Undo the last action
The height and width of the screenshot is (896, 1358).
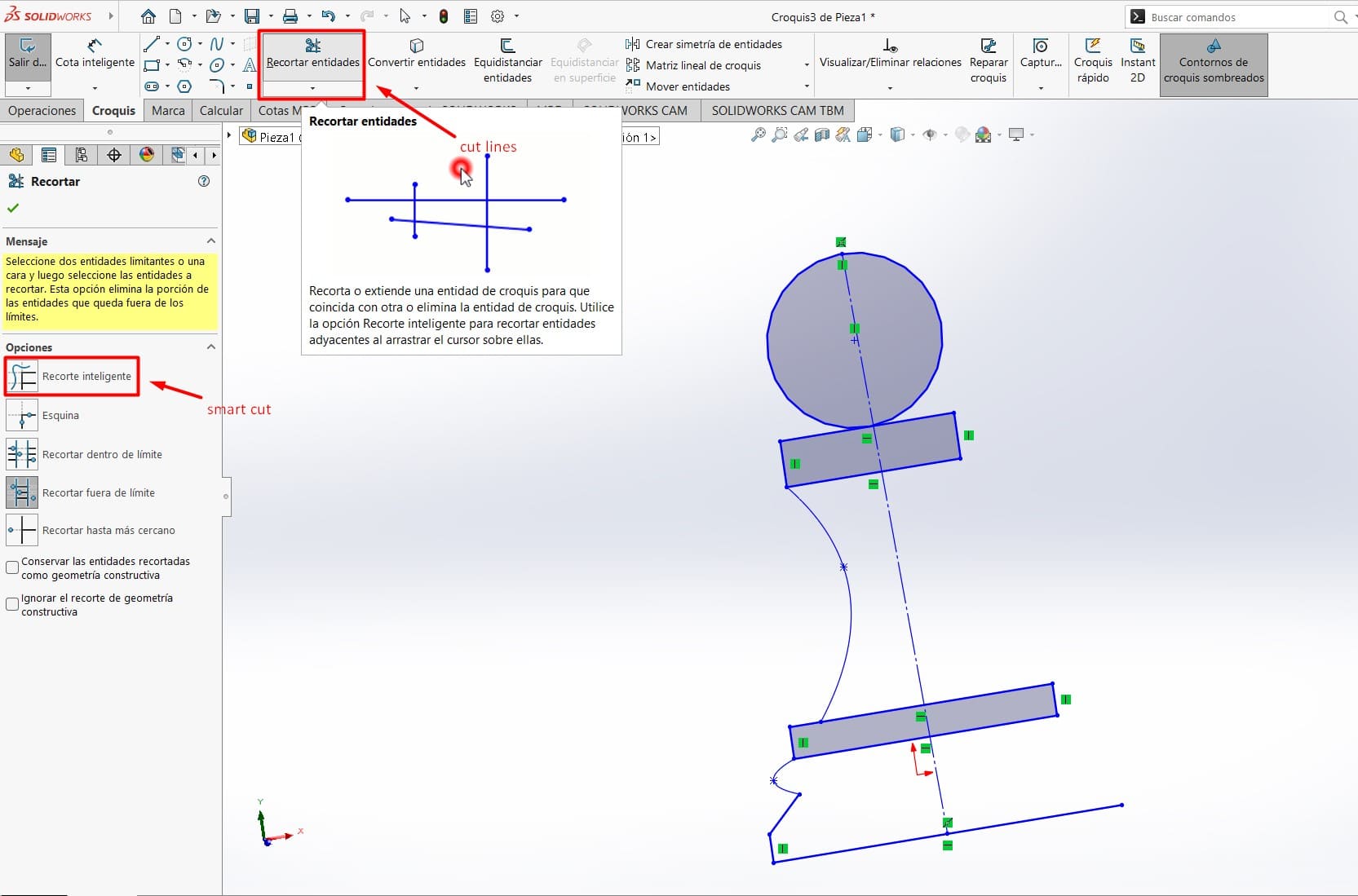click(x=328, y=16)
